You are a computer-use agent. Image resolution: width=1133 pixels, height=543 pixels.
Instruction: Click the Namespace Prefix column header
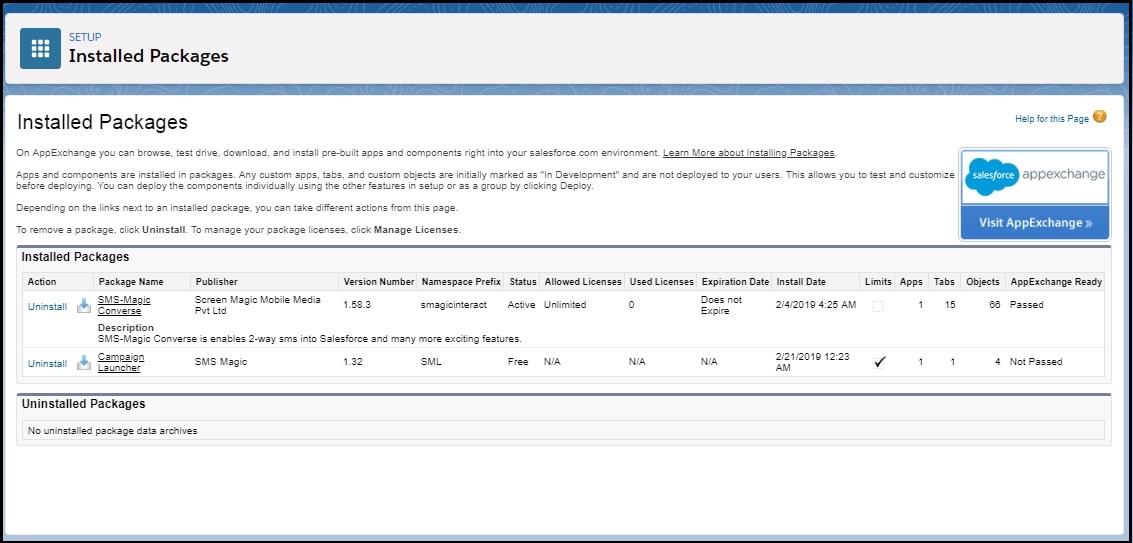[461, 282]
